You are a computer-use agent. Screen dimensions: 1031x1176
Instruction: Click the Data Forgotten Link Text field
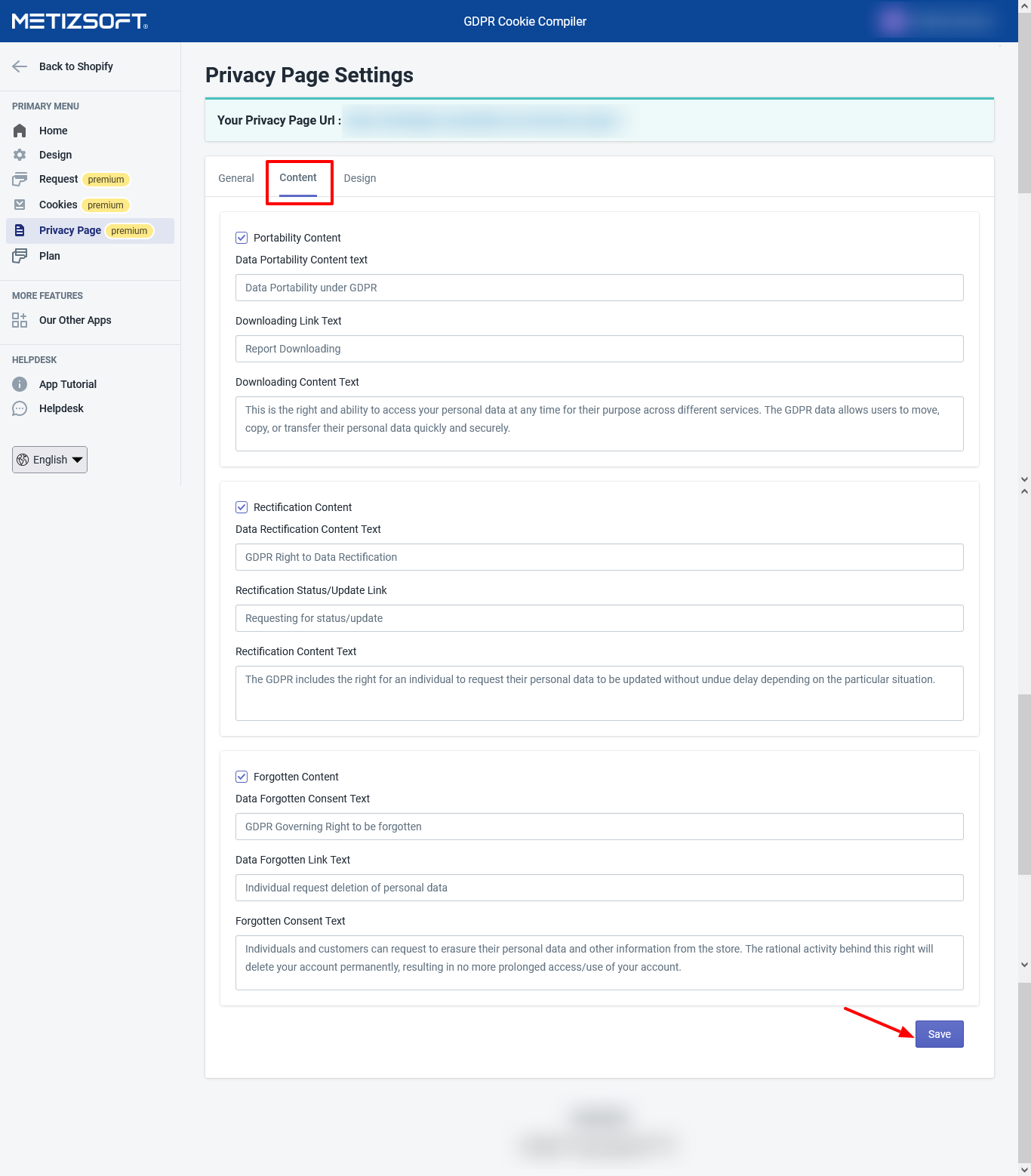coord(599,888)
